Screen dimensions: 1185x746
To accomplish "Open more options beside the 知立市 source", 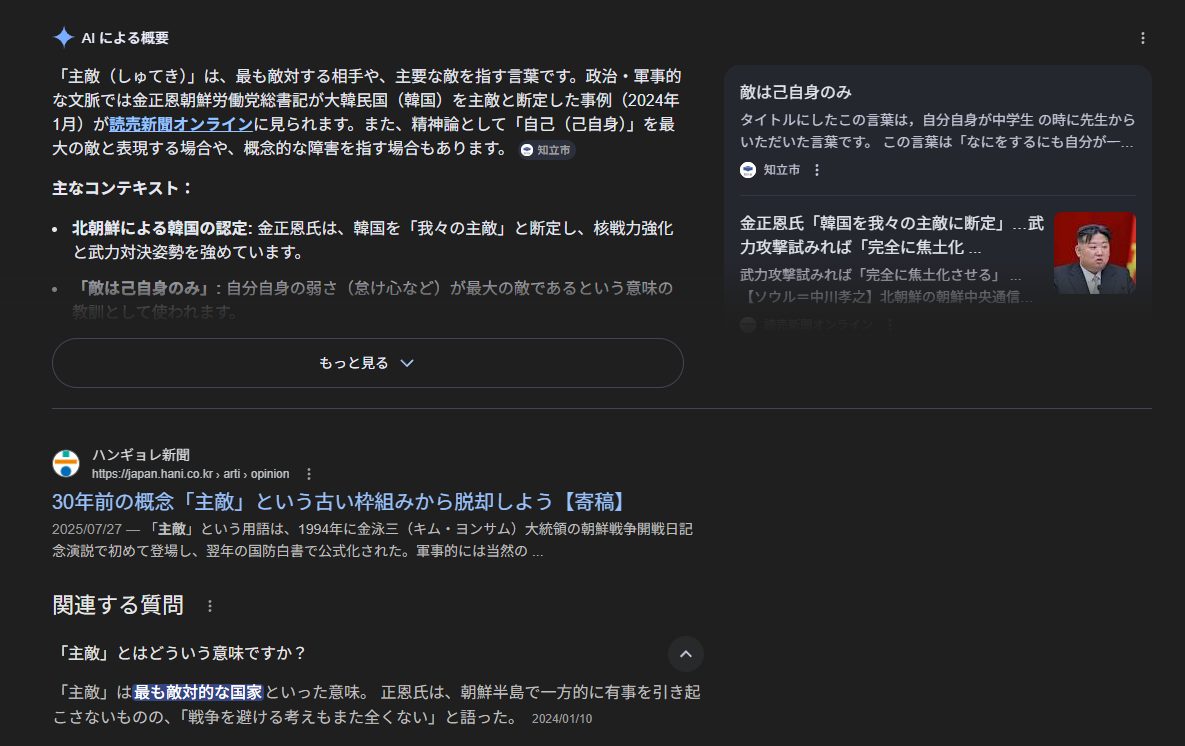I will (817, 170).
